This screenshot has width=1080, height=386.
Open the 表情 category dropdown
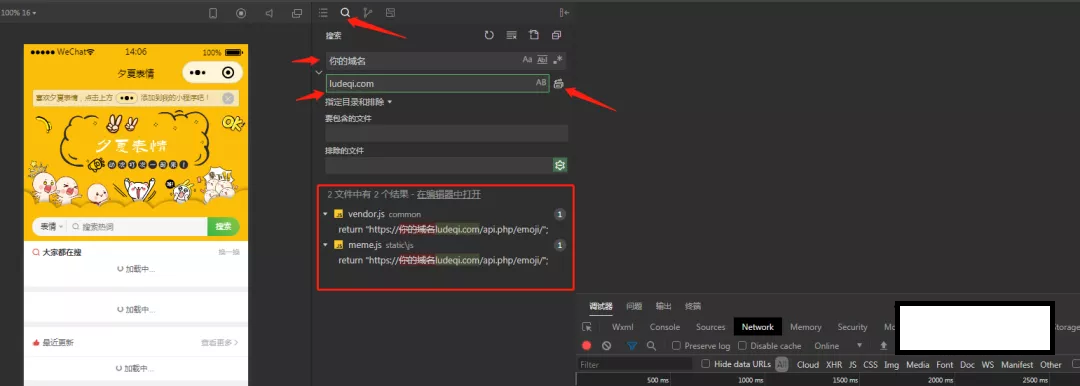(51, 226)
